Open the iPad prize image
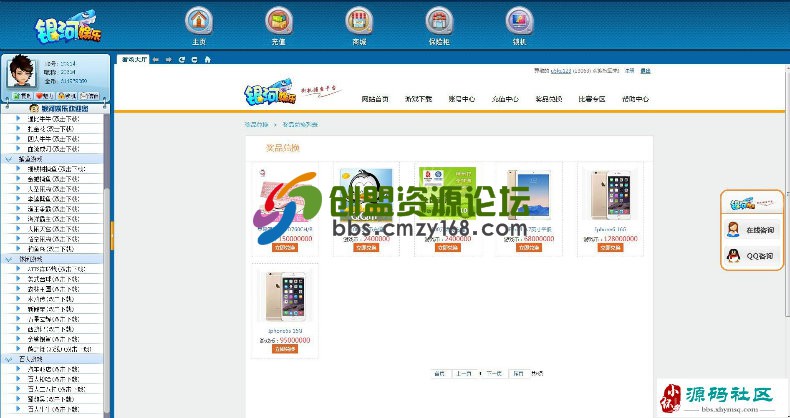Screen dimensions: 790x418 point(529,195)
